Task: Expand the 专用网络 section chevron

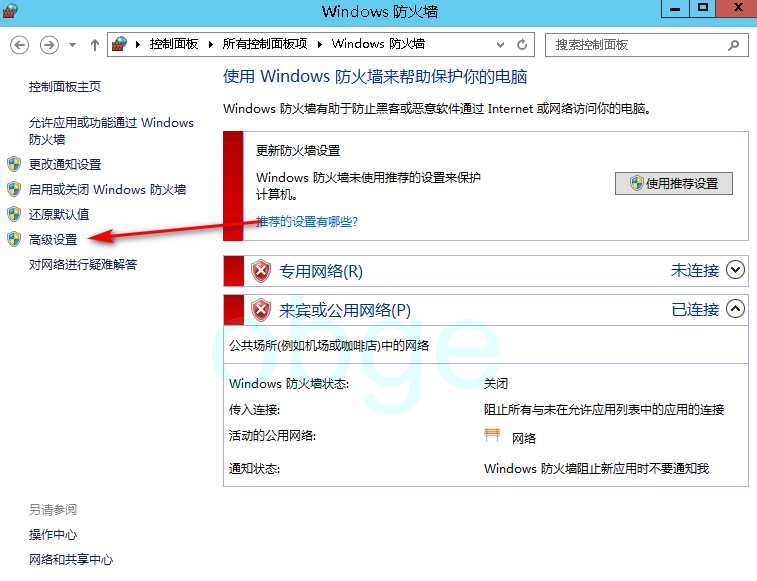Action: click(x=735, y=269)
